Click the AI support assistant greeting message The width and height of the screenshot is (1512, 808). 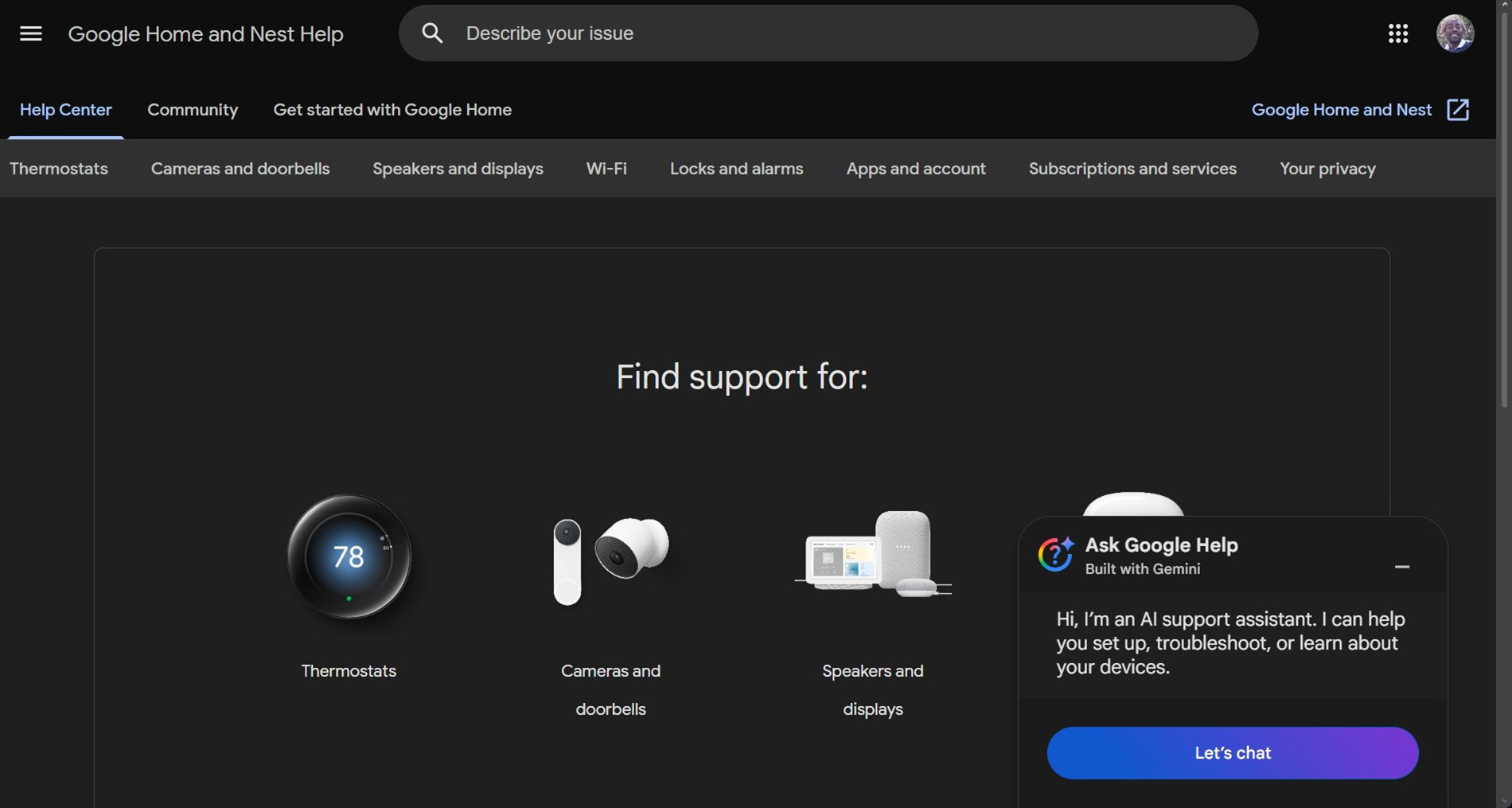coord(1231,643)
